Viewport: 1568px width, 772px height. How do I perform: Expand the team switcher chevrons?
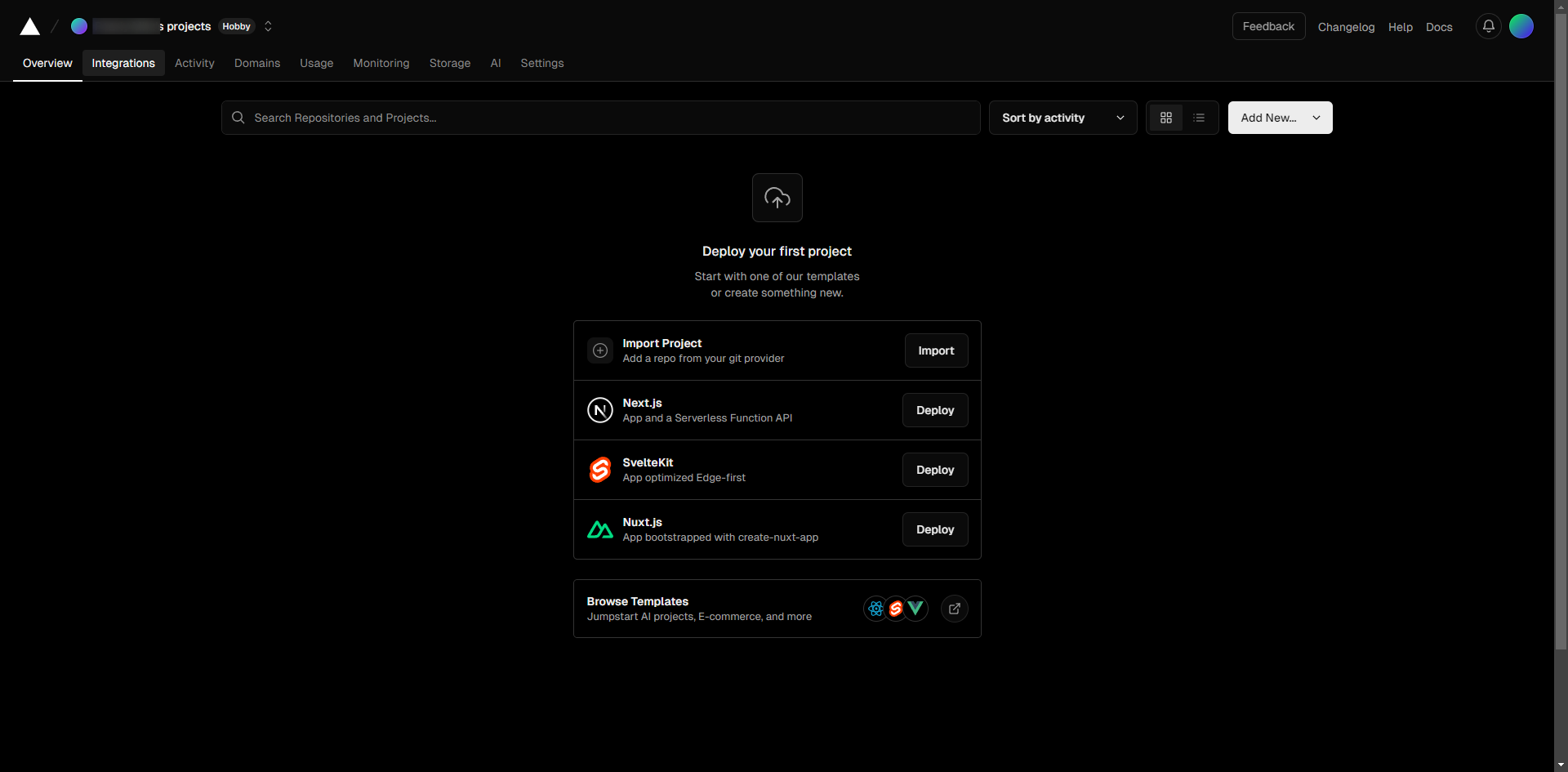point(268,26)
